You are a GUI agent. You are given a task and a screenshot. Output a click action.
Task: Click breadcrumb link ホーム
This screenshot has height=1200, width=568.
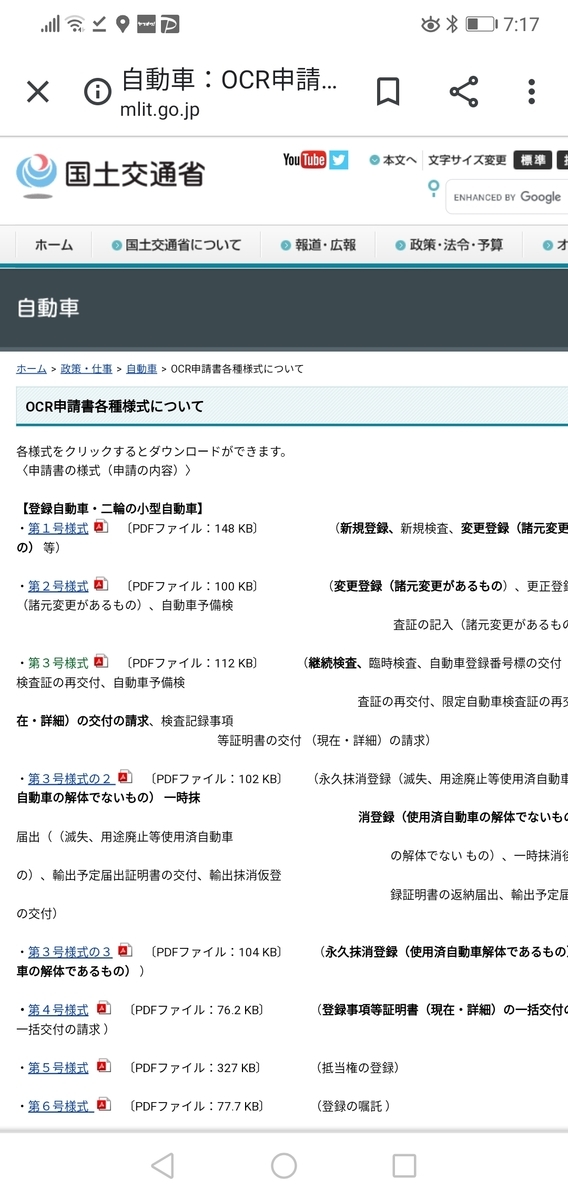pyautogui.click(x=31, y=369)
